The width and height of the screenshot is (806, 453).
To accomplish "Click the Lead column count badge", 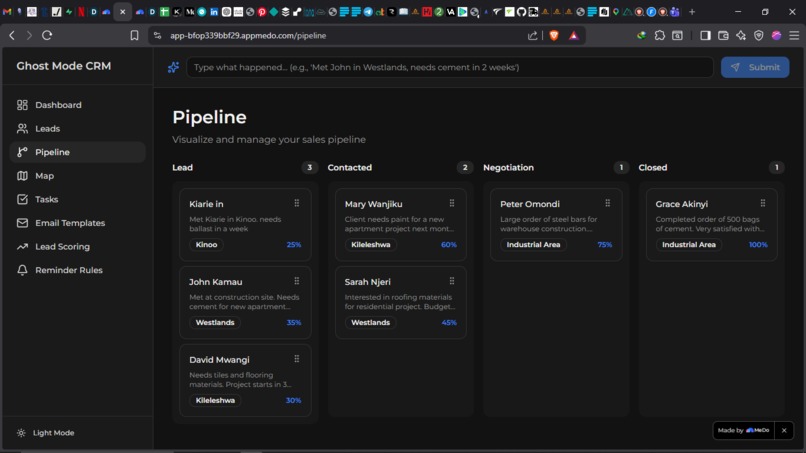I will pyautogui.click(x=309, y=167).
